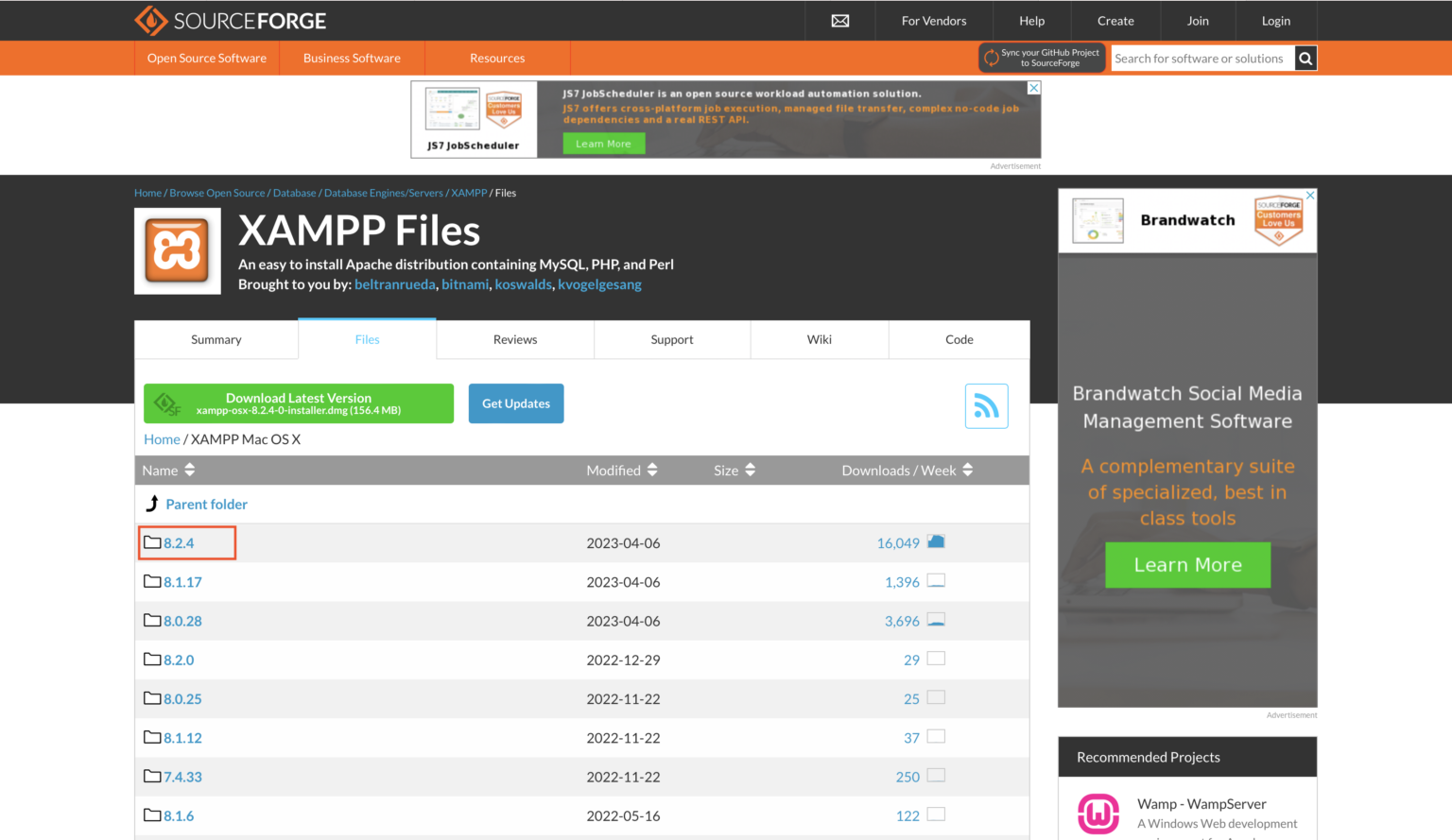This screenshot has width=1452, height=840.
Task: Open the Business Software menu
Action: click(352, 58)
